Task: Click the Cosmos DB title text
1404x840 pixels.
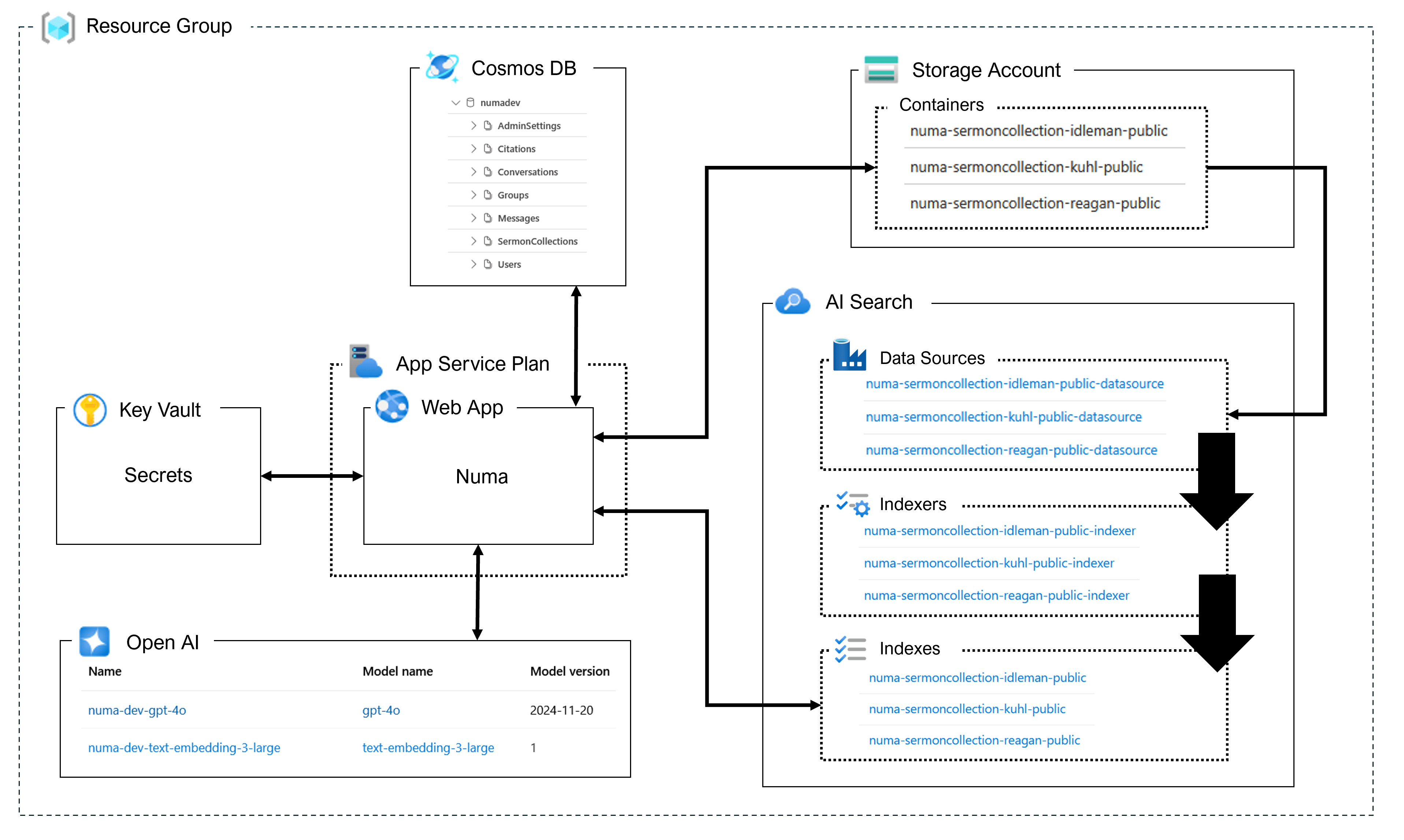Action: (524, 68)
